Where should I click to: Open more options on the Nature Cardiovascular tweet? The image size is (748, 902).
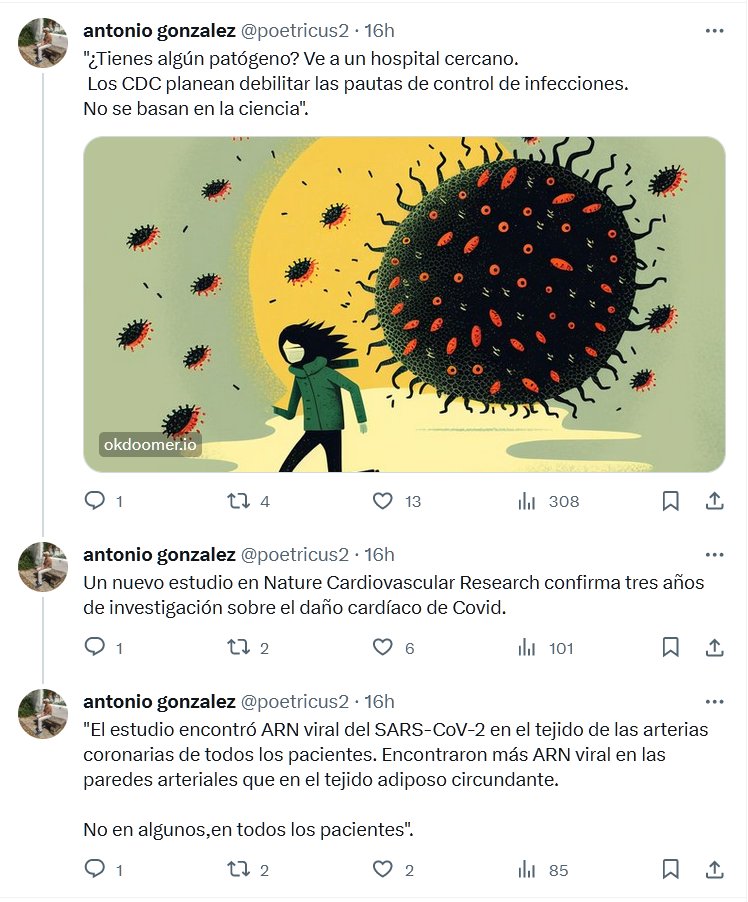[x=714, y=555]
